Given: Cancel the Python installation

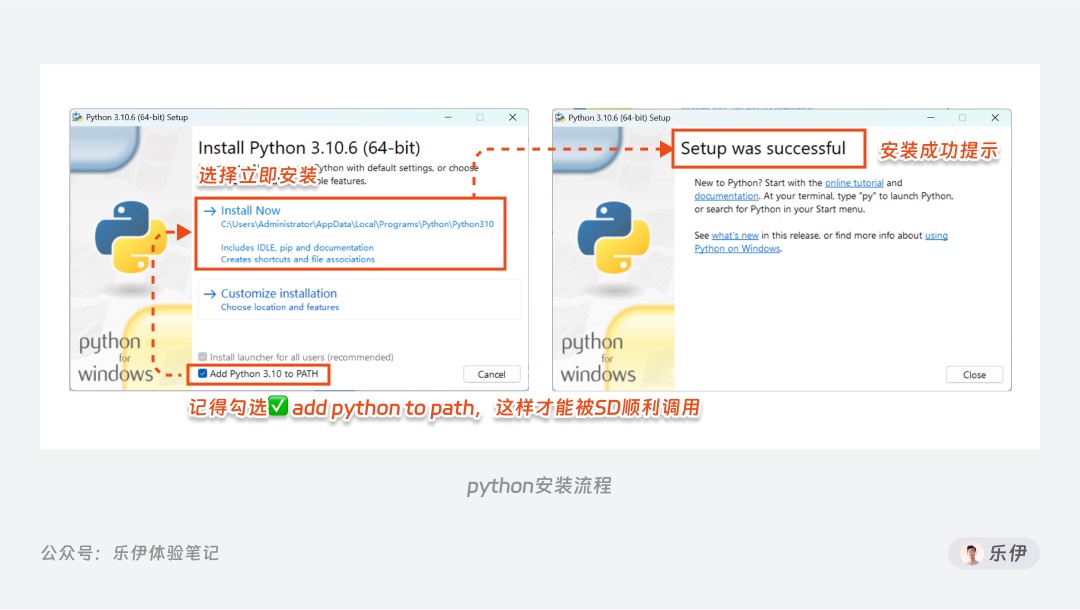Looking at the screenshot, I should click(x=492, y=375).
